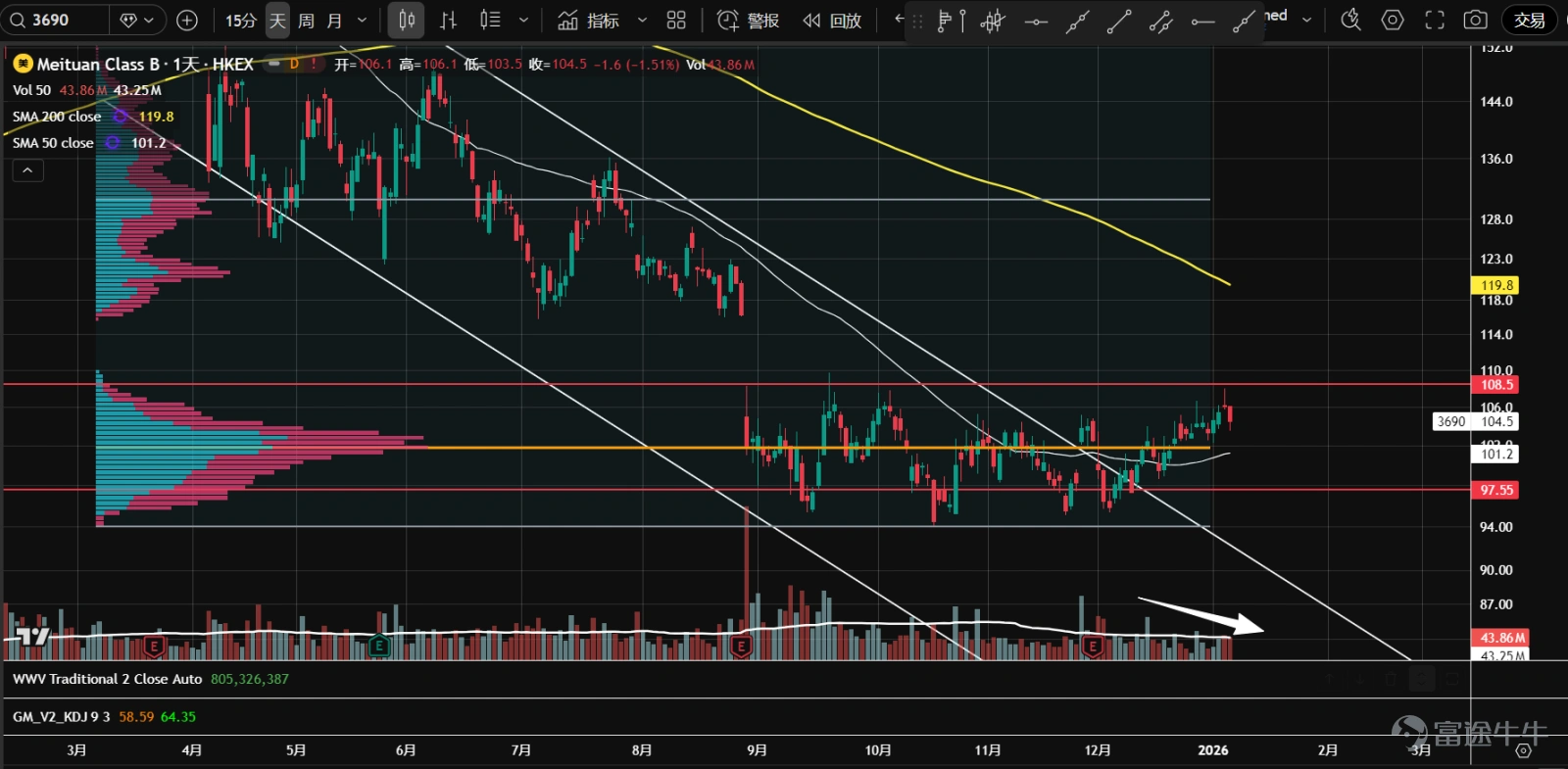Toggle fullscreen mode icon
The image size is (1568, 769).
coord(1435,20)
